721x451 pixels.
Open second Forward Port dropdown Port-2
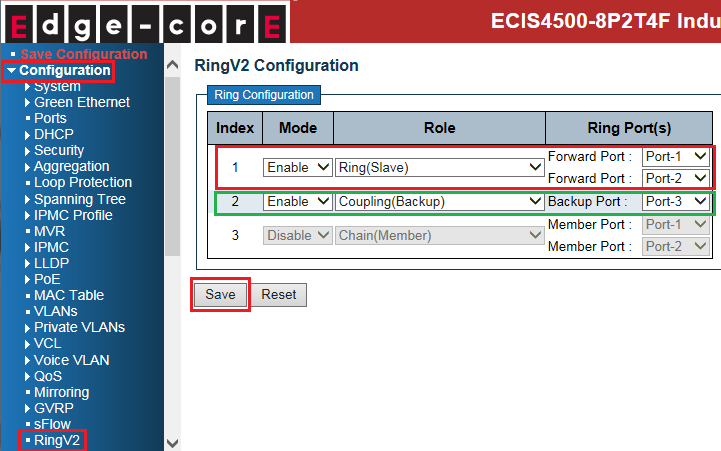tap(676, 178)
